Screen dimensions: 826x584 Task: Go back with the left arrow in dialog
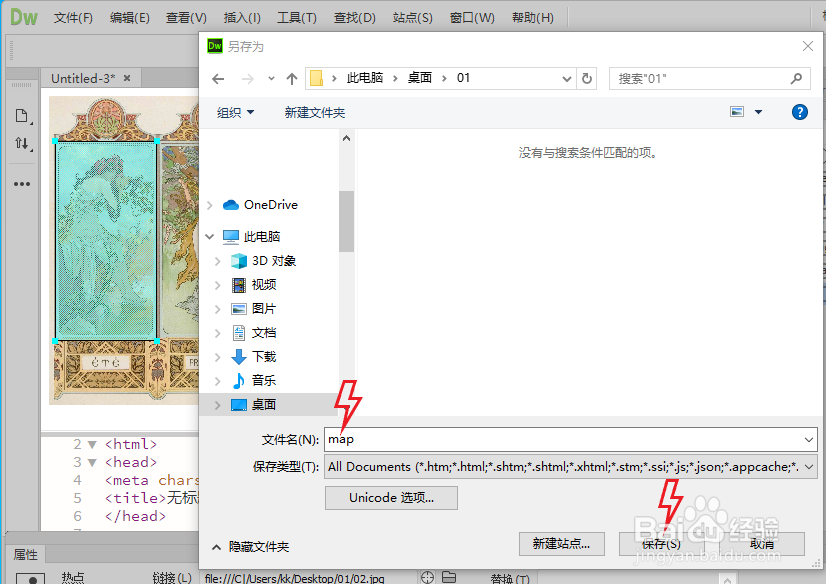(218, 79)
